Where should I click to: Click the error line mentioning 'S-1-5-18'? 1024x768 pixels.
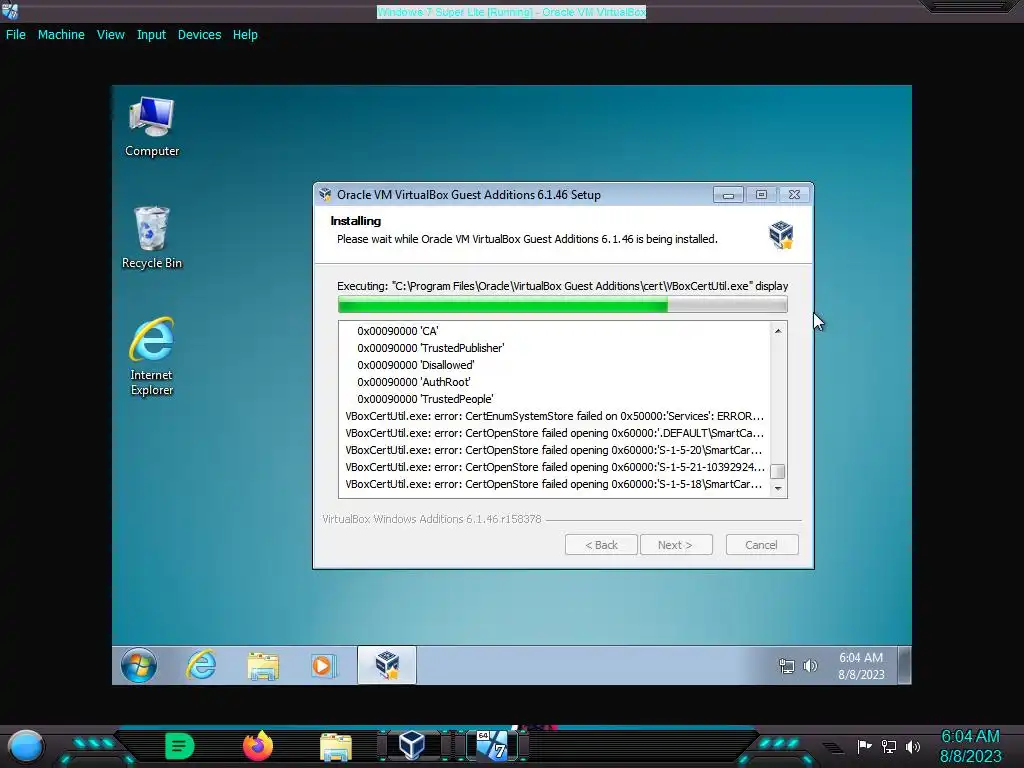point(553,484)
